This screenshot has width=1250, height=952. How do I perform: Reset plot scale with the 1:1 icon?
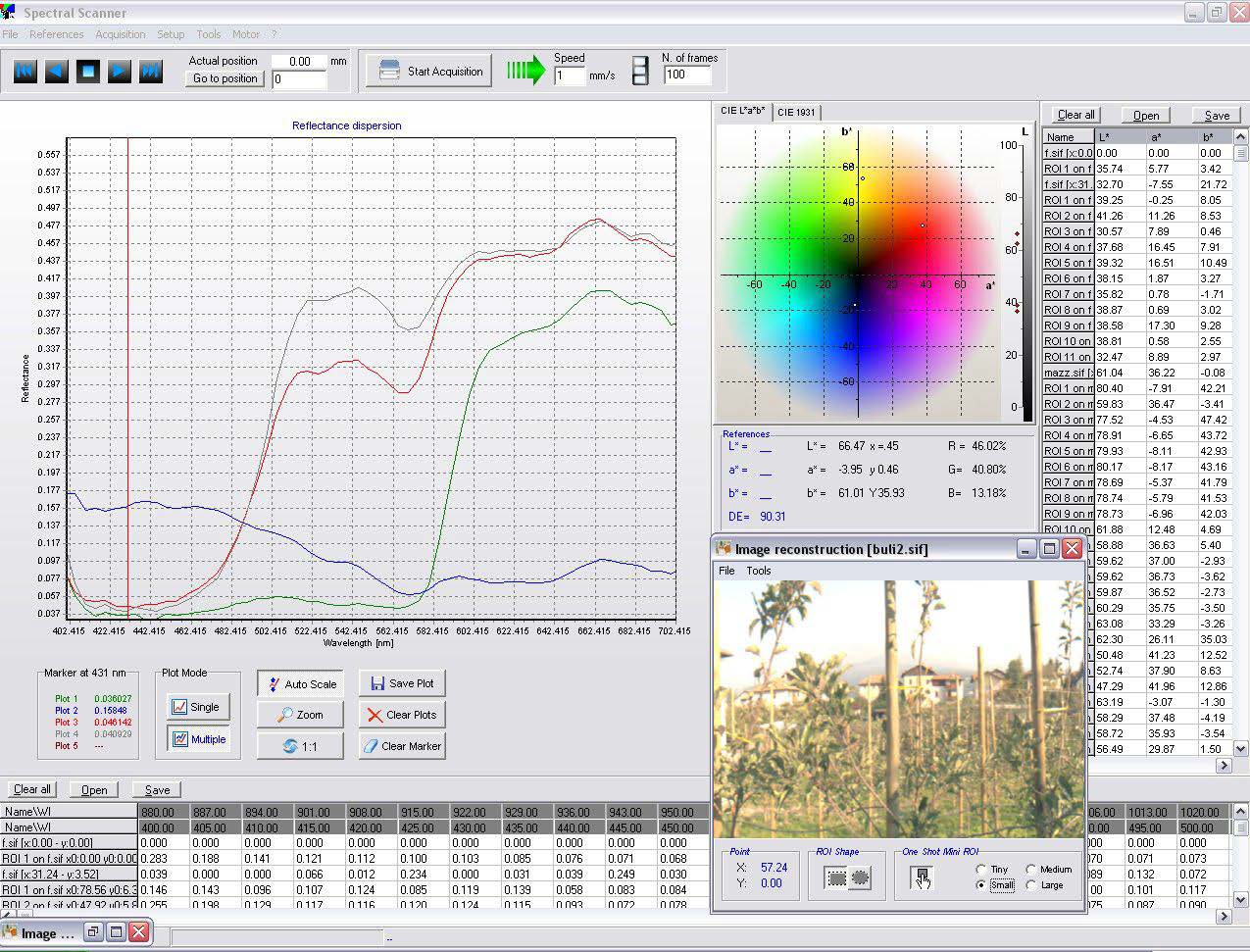point(300,746)
